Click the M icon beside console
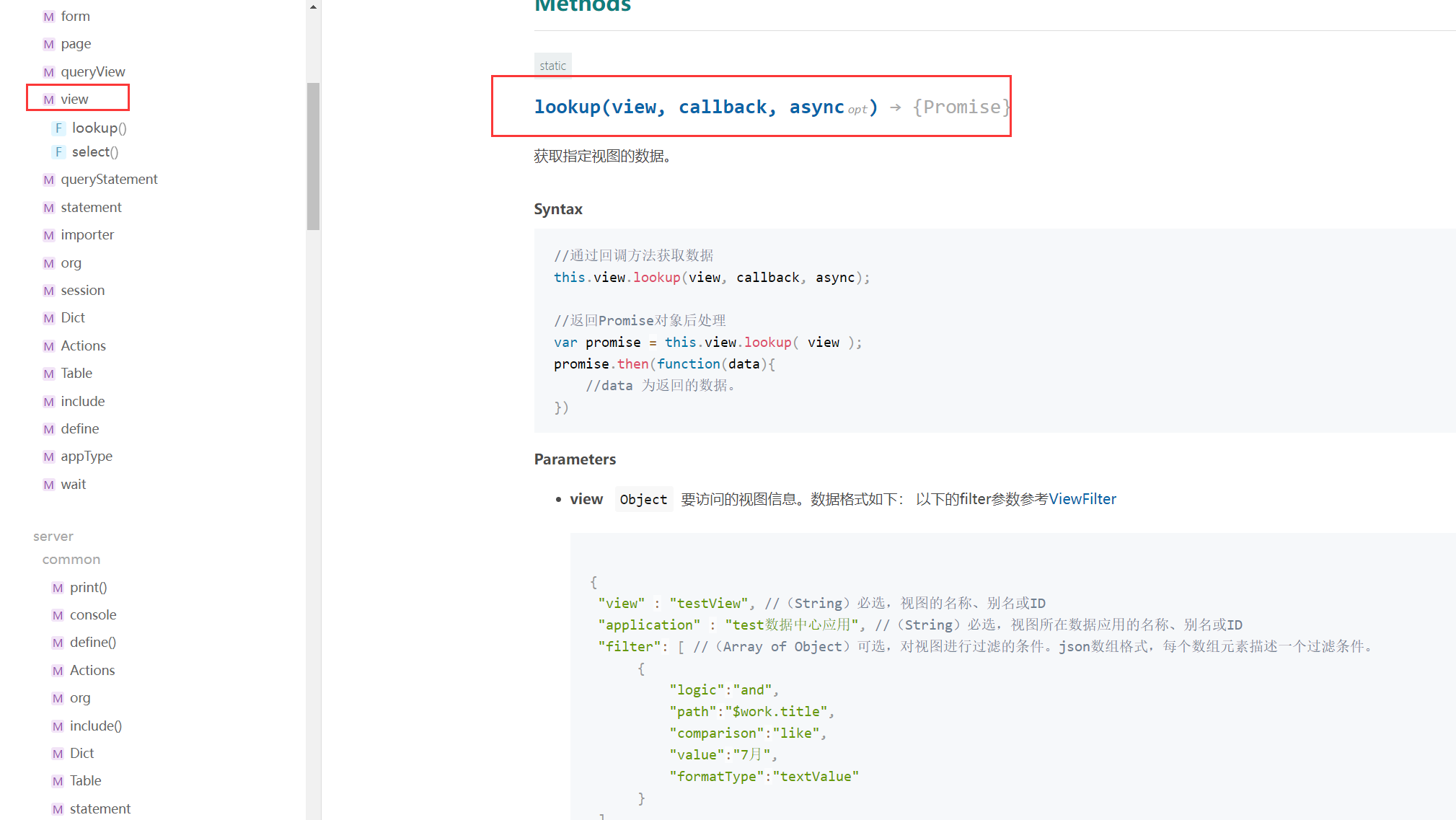This screenshot has height=820, width=1456. tap(58, 615)
